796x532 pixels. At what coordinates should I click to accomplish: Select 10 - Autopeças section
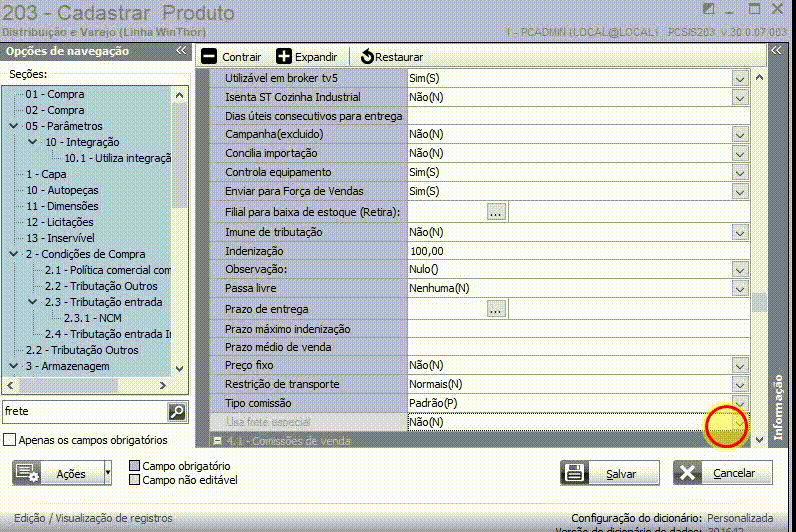[62, 190]
